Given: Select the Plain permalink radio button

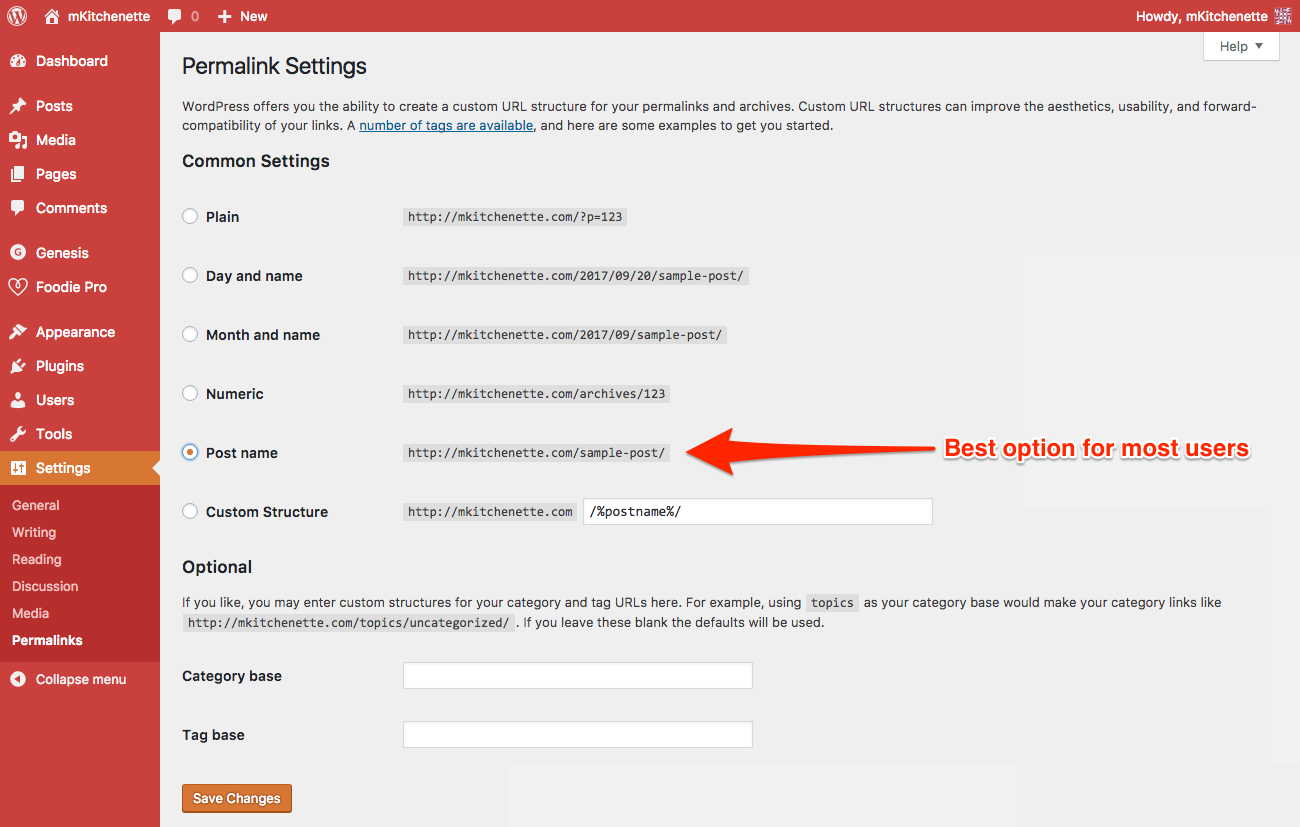Looking at the screenshot, I should coord(190,217).
